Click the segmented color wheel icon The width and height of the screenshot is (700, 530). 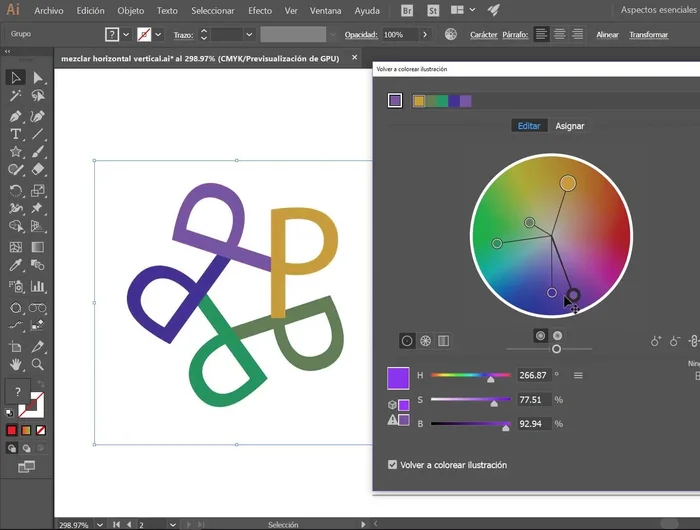pyautogui.click(x=425, y=341)
